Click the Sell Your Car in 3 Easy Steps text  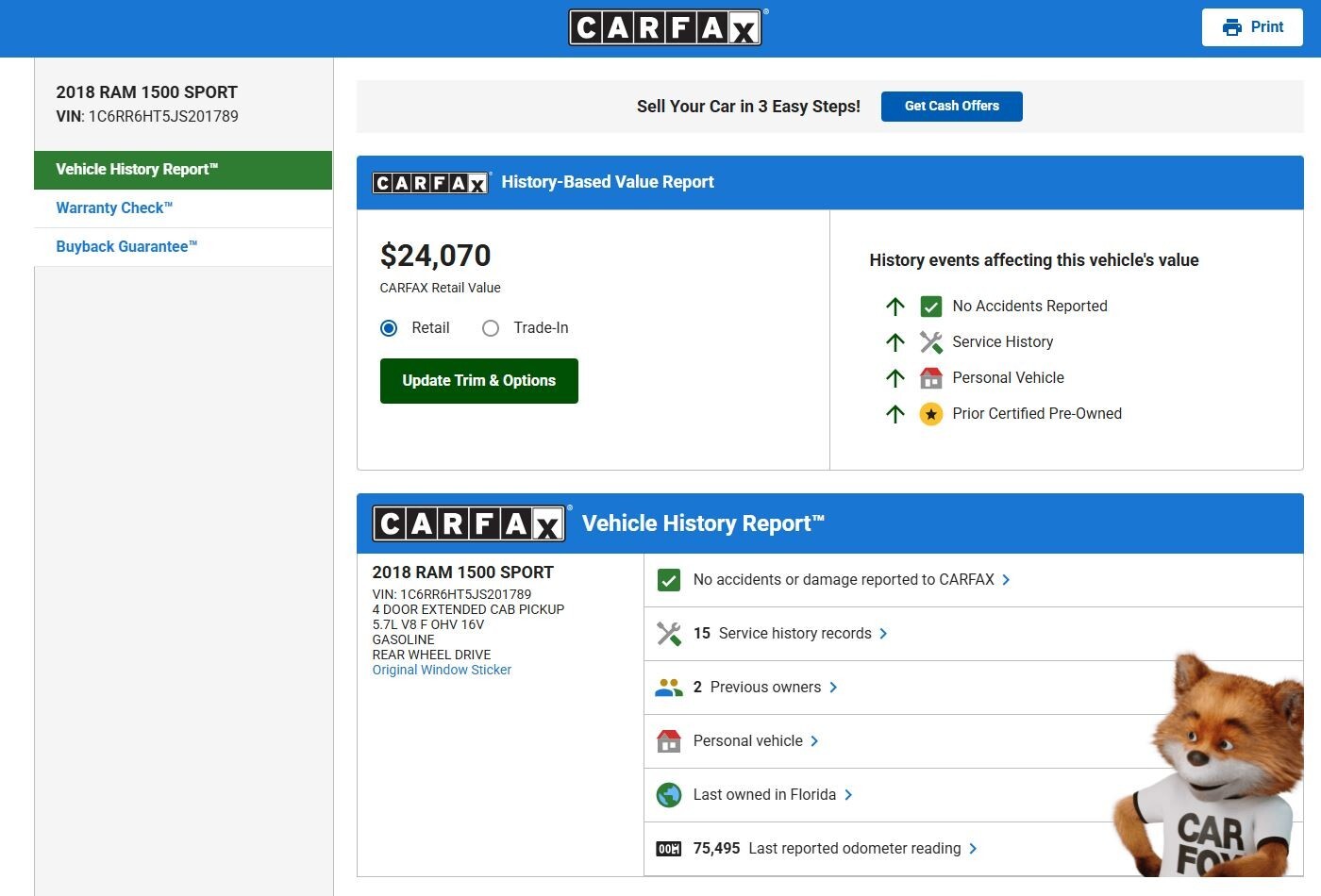pos(748,107)
